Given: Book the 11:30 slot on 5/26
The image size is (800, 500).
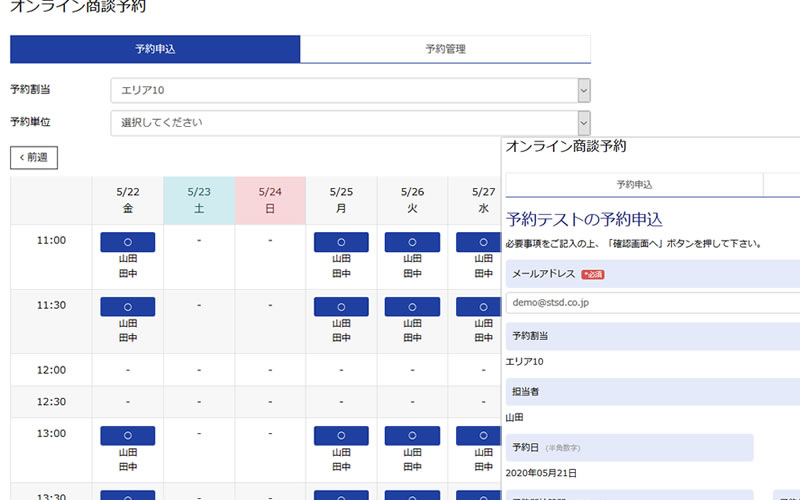Looking at the screenshot, I should [x=412, y=307].
